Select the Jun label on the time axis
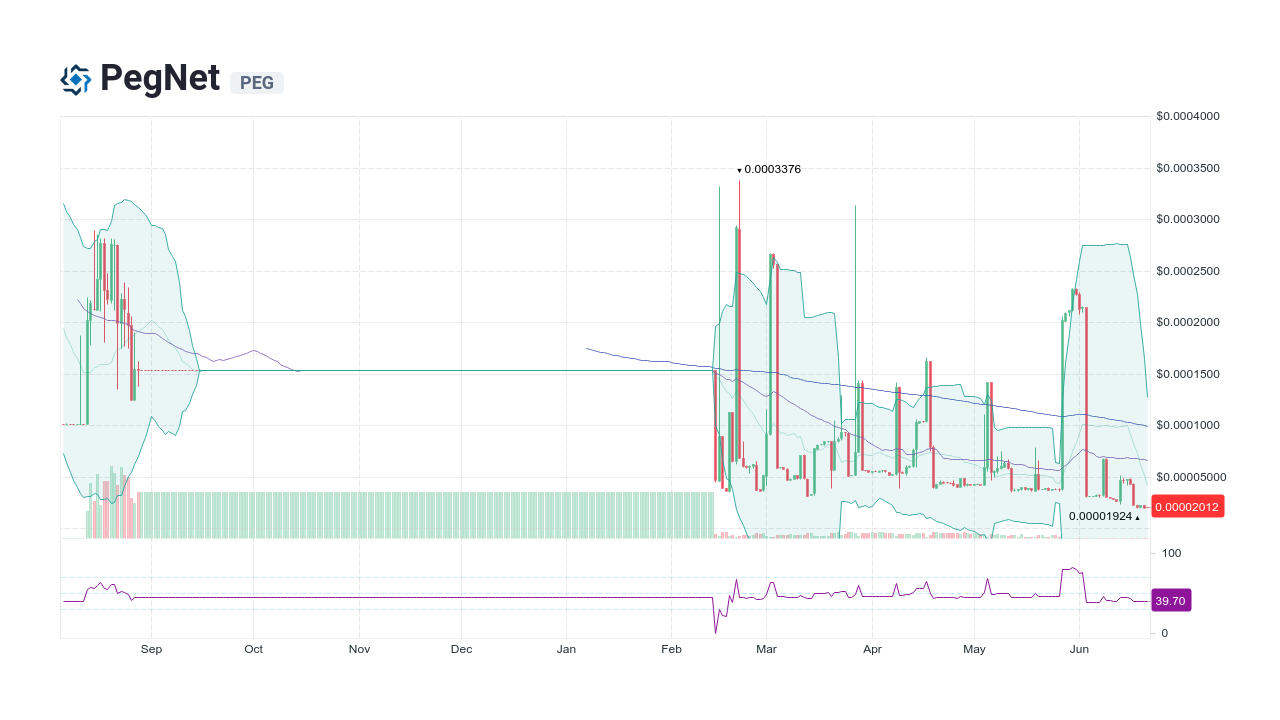This screenshot has width=1280, height=720. tap(1079, 649)
